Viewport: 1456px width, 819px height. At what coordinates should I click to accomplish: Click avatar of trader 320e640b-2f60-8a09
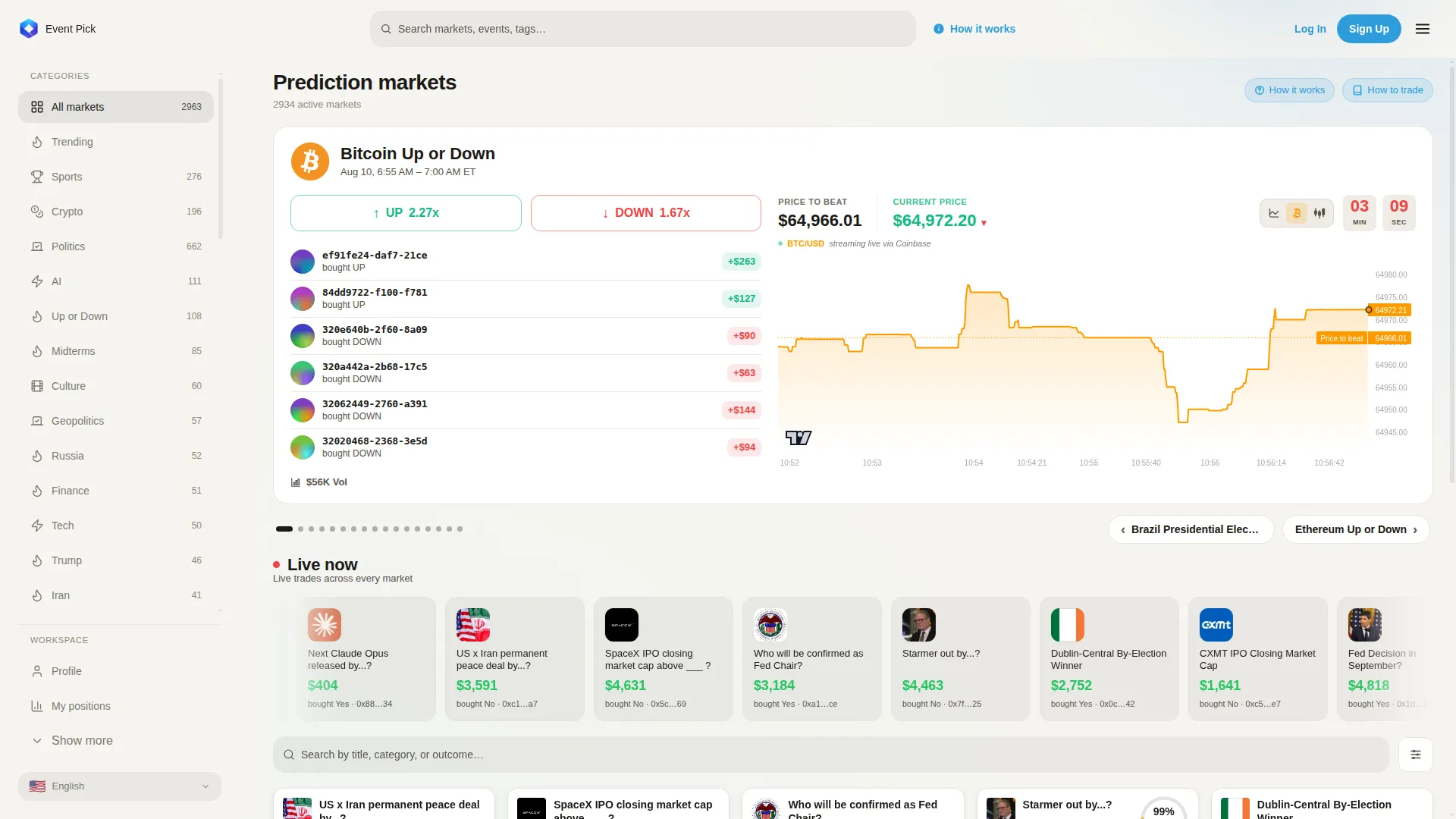pyautogui.click(x=303, y=336)
